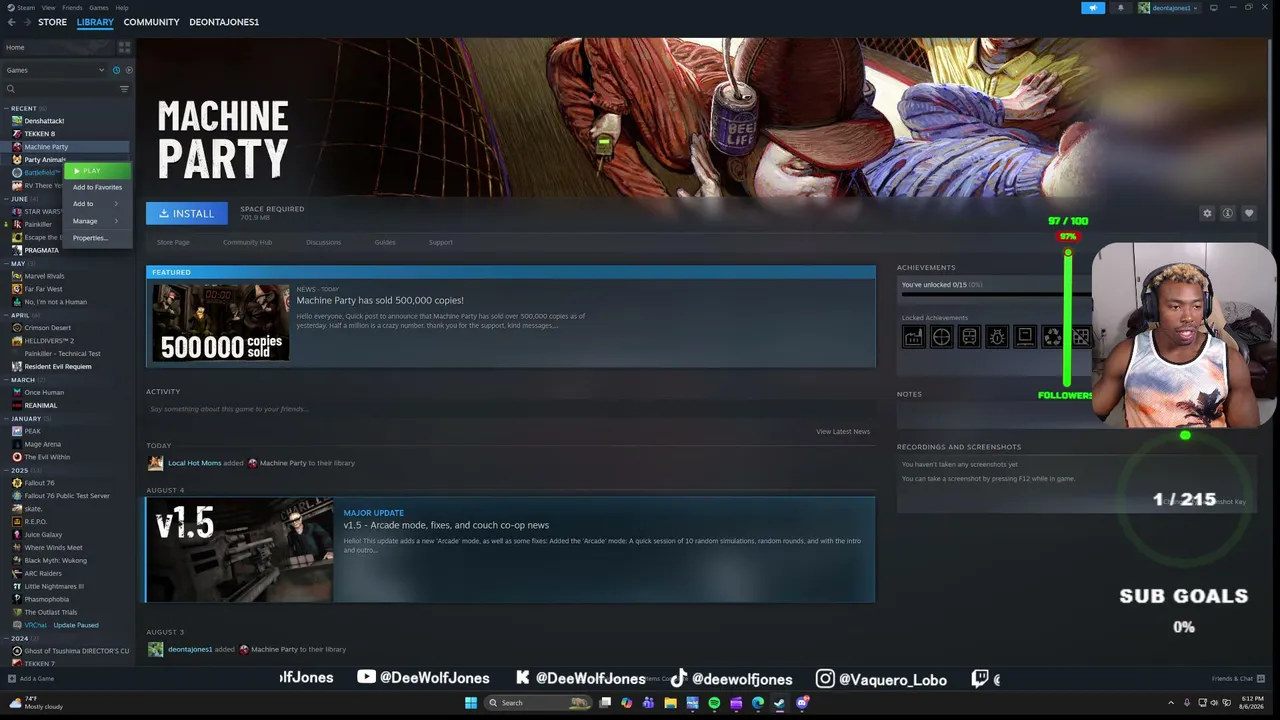This screenshot has width=1280, height=720.
Task: Favorite the game with heart icon
Action: (1248, 213)
